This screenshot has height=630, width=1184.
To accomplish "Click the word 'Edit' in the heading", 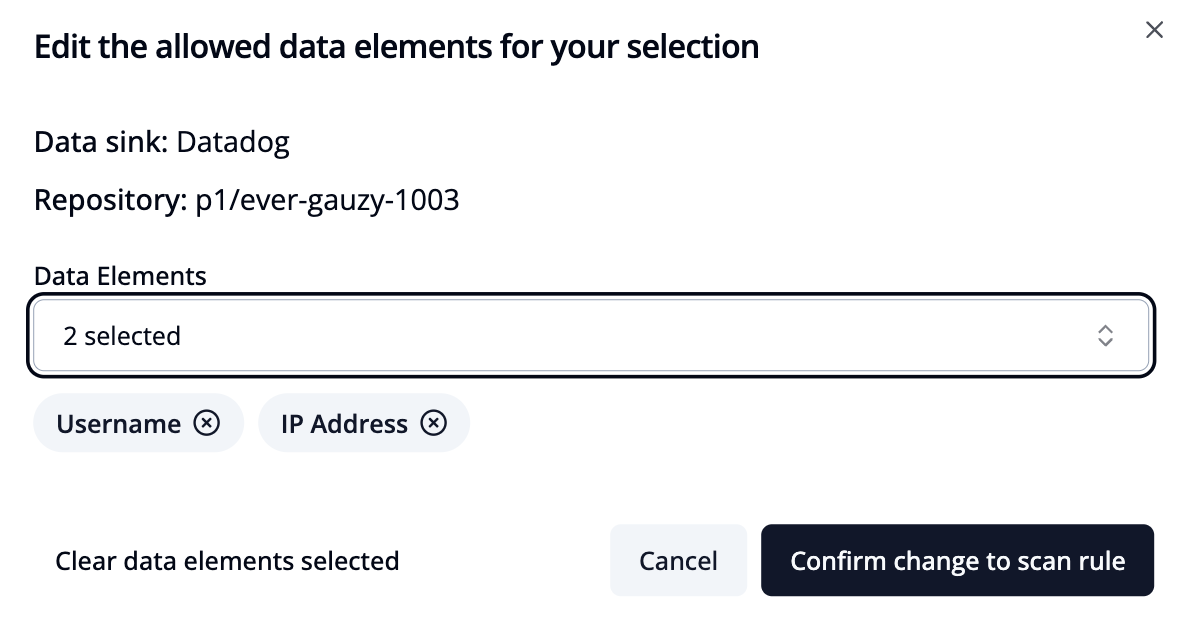I will coord(62,47).
